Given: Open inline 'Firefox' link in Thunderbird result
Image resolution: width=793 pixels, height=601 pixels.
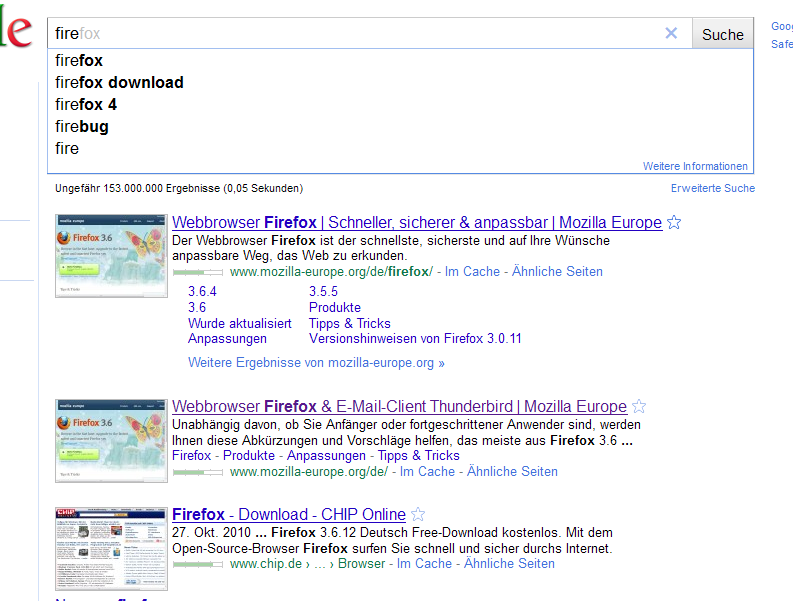Looking at the screenshot, I should coord(191,456).
